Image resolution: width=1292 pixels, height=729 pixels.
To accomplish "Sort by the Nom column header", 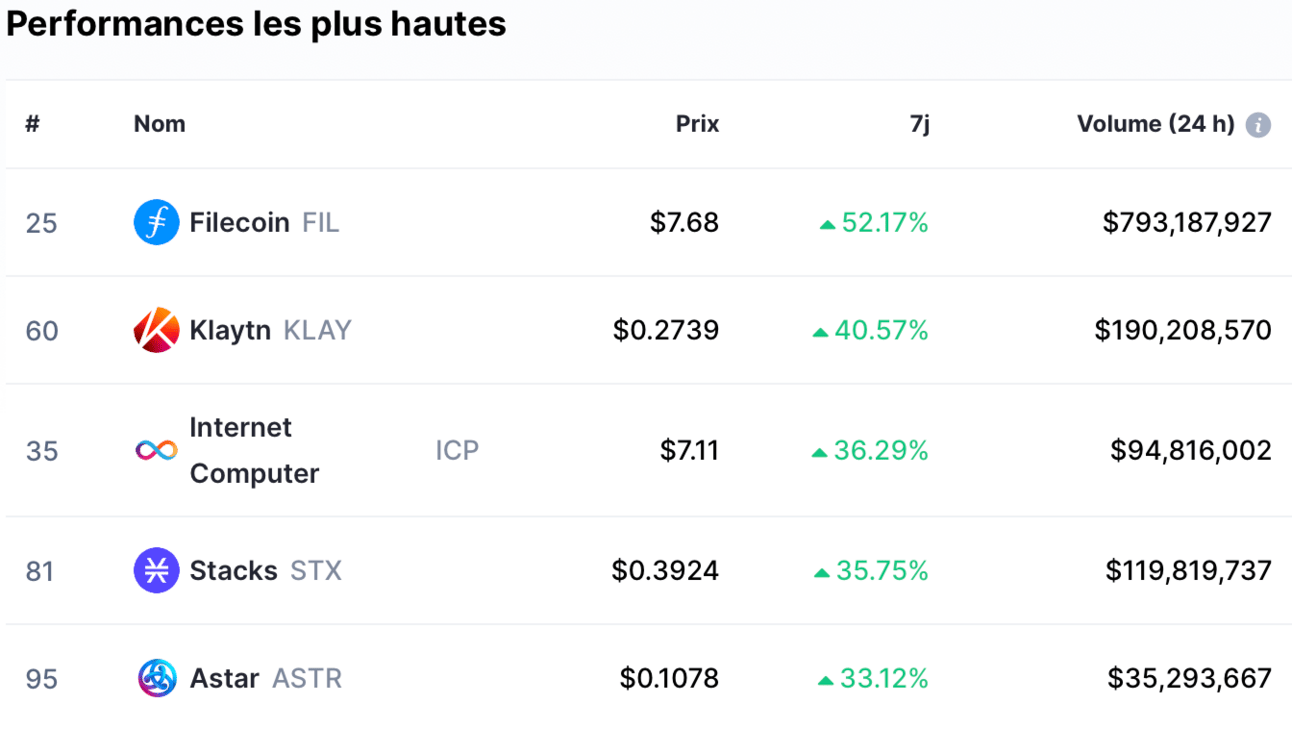I will point(159,124).
